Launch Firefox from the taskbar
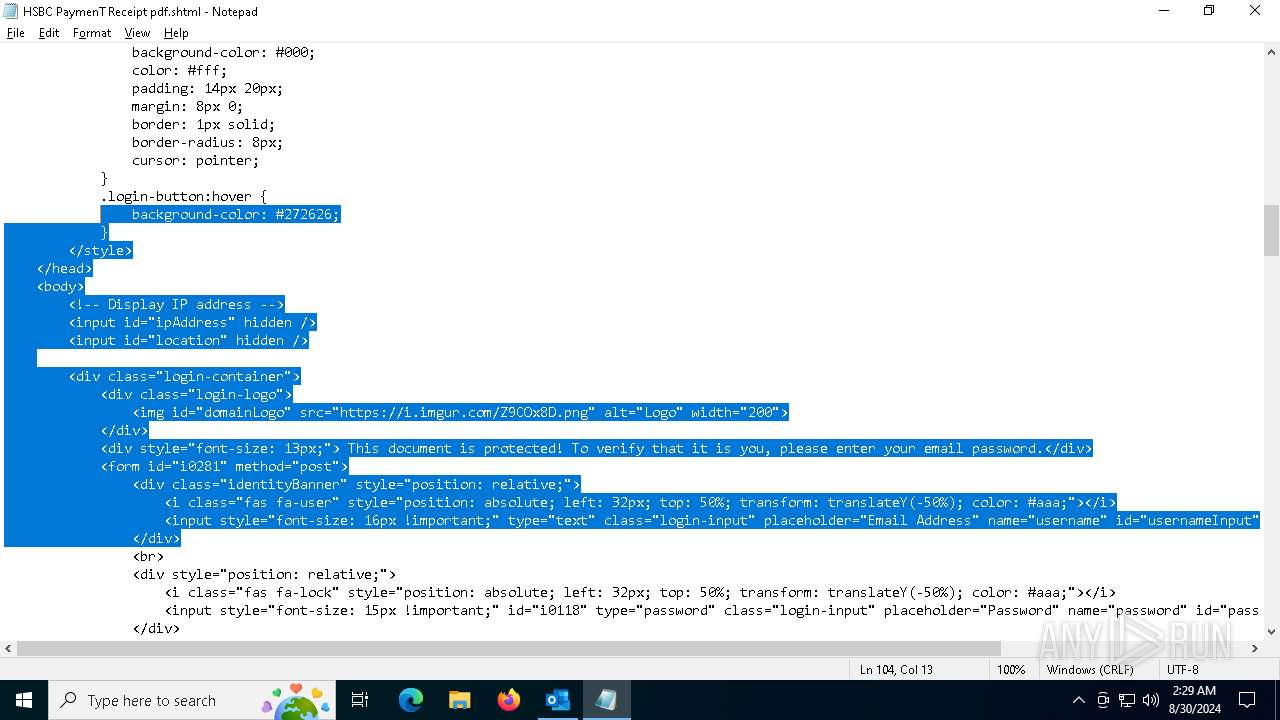The height and width of the screenshot is (720, 1280). coord(508,700)
